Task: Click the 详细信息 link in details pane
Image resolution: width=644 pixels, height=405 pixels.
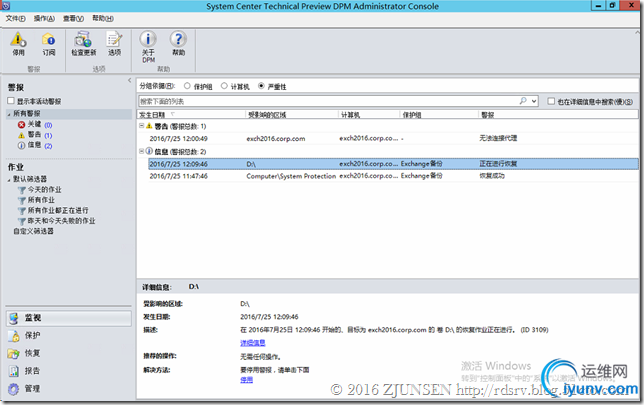Action: tap(253, 343)
